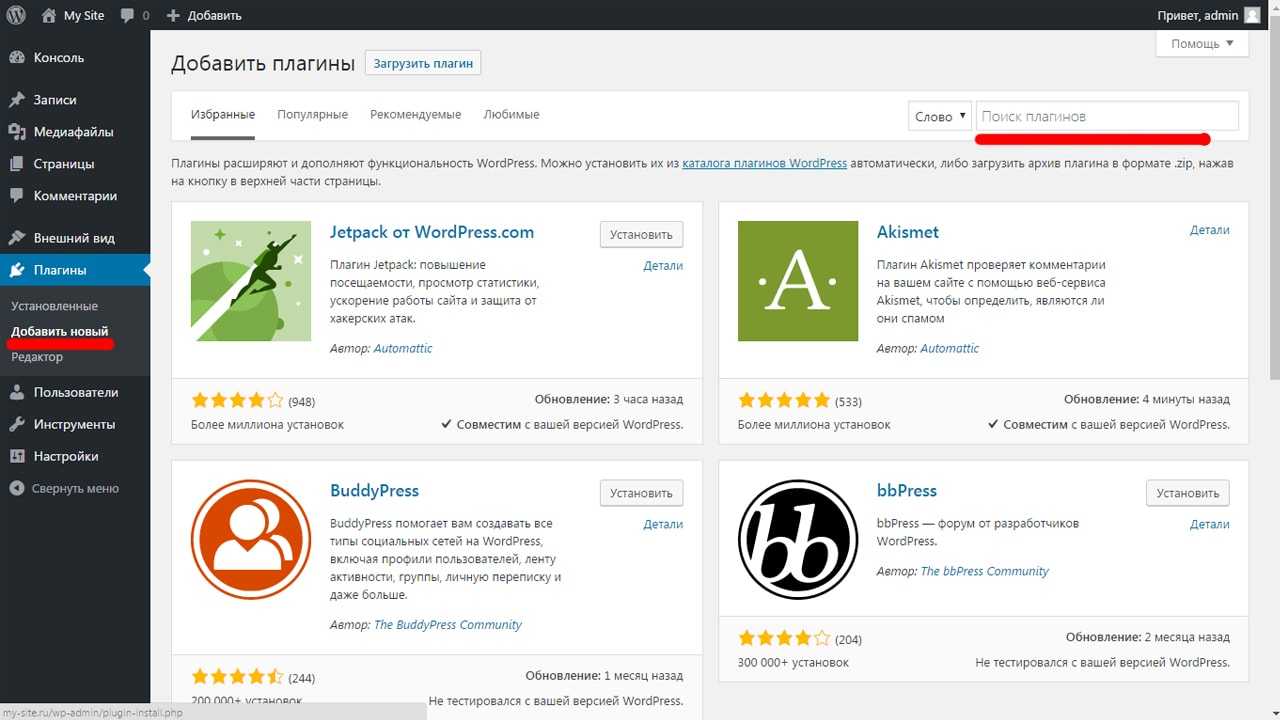Open the Слово search type dropdown
The image size is (1280, 720).
pyautogui.click(x=940, y=116)
